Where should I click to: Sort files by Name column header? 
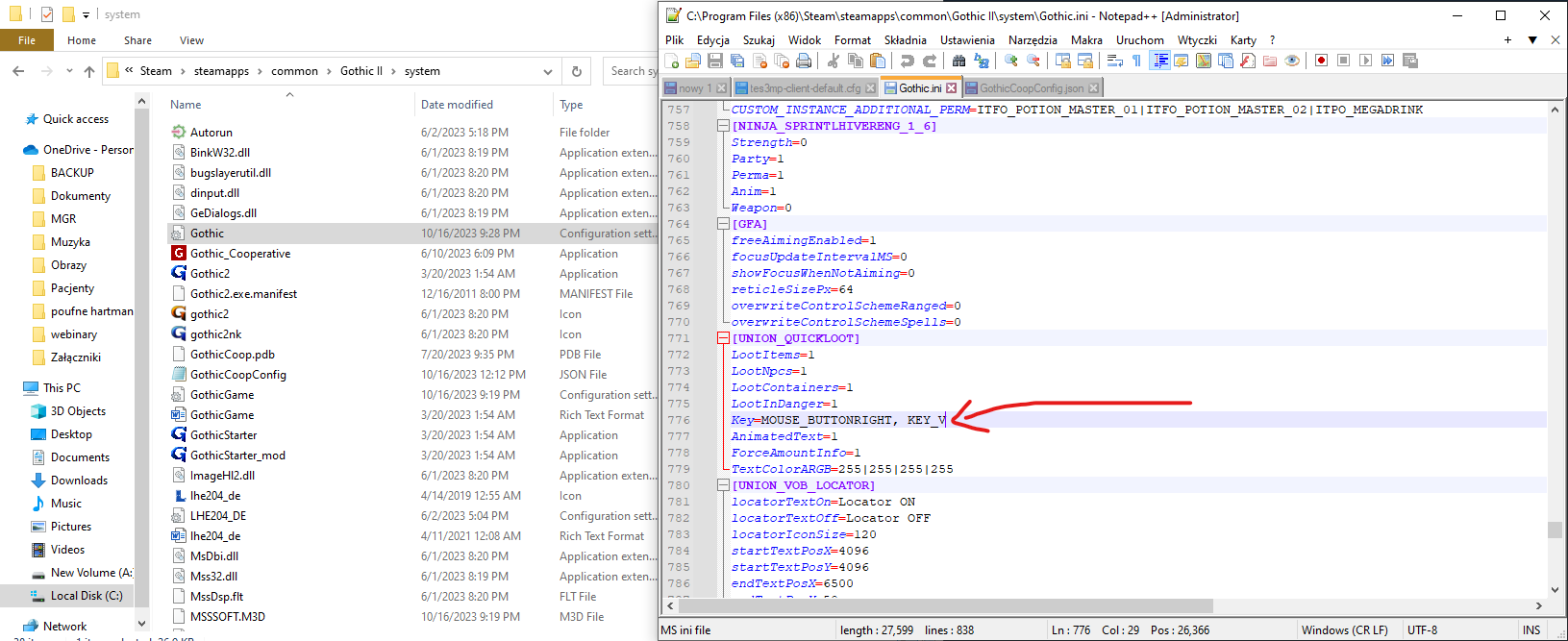[x=186, y=105]
